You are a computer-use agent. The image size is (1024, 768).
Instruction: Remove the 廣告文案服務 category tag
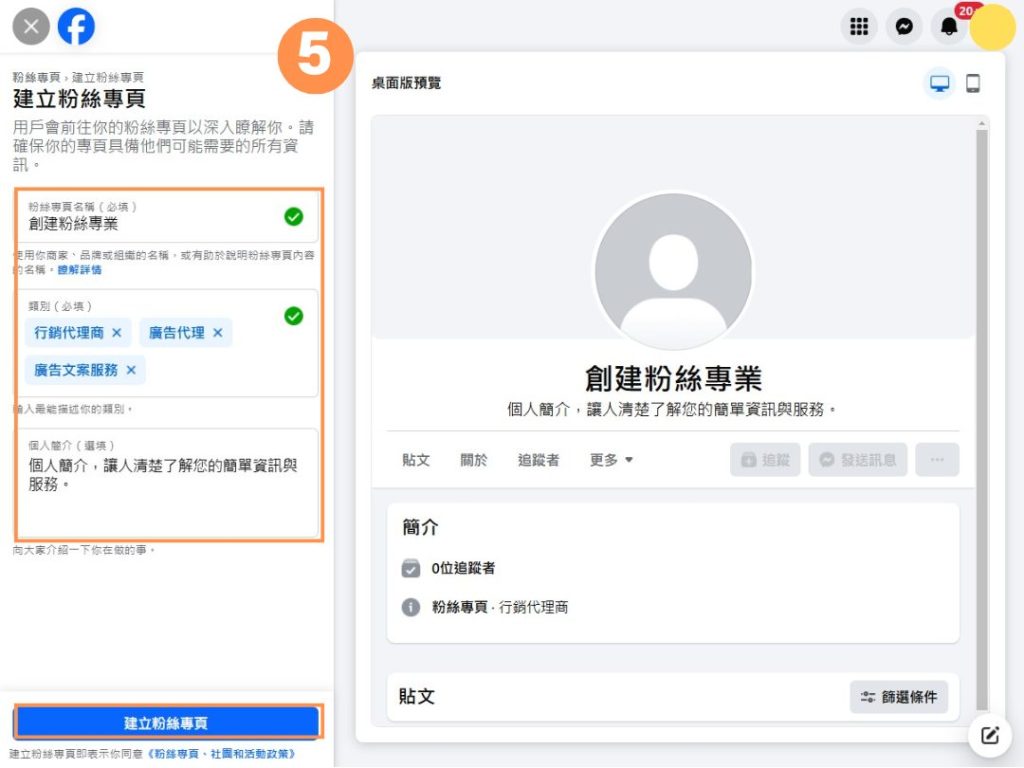click(x=131, y=370)
